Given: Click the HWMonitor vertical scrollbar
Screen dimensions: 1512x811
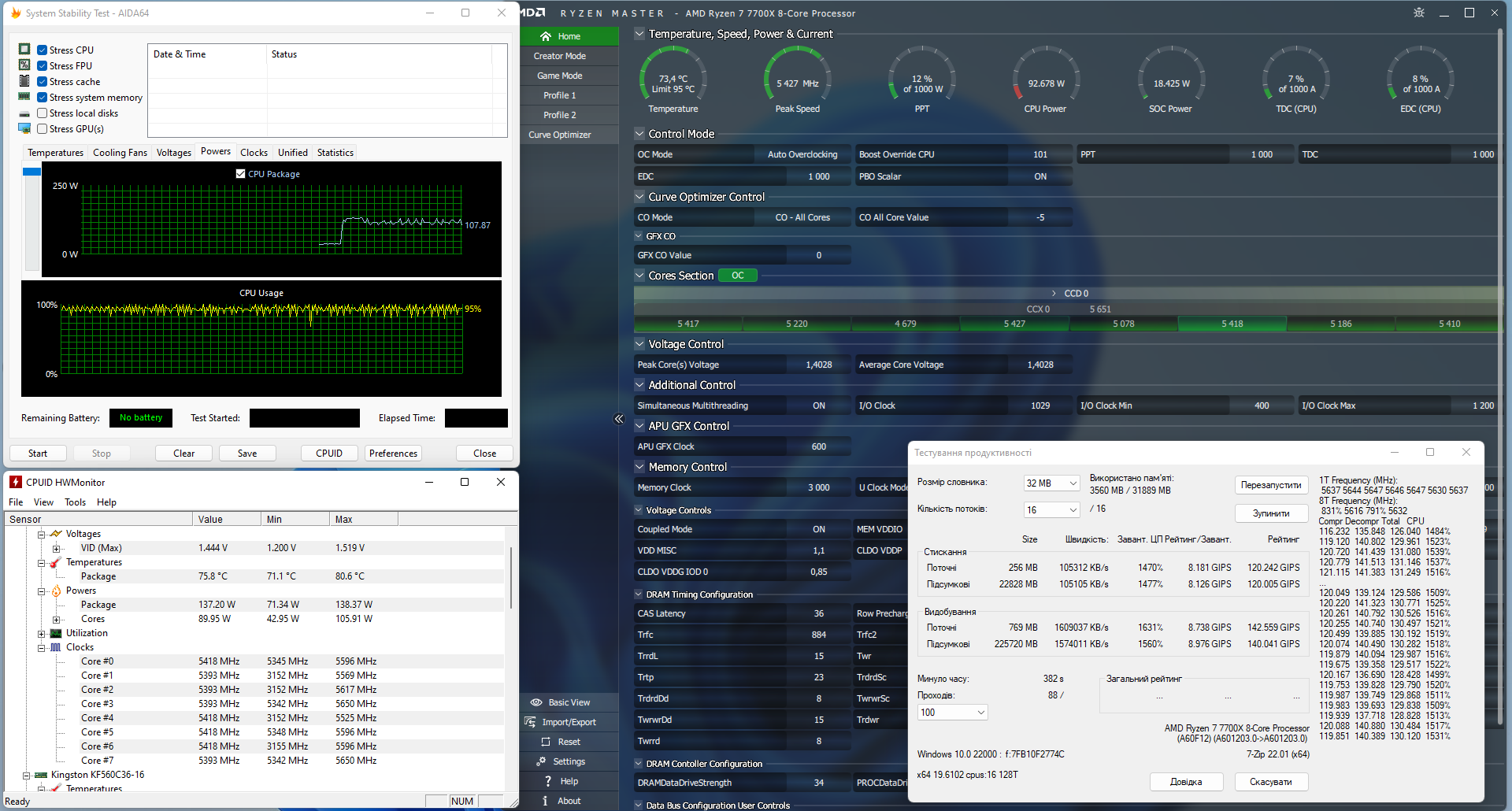Looking at the screenshot, I should pyautogui.click(x=511, y=579).
